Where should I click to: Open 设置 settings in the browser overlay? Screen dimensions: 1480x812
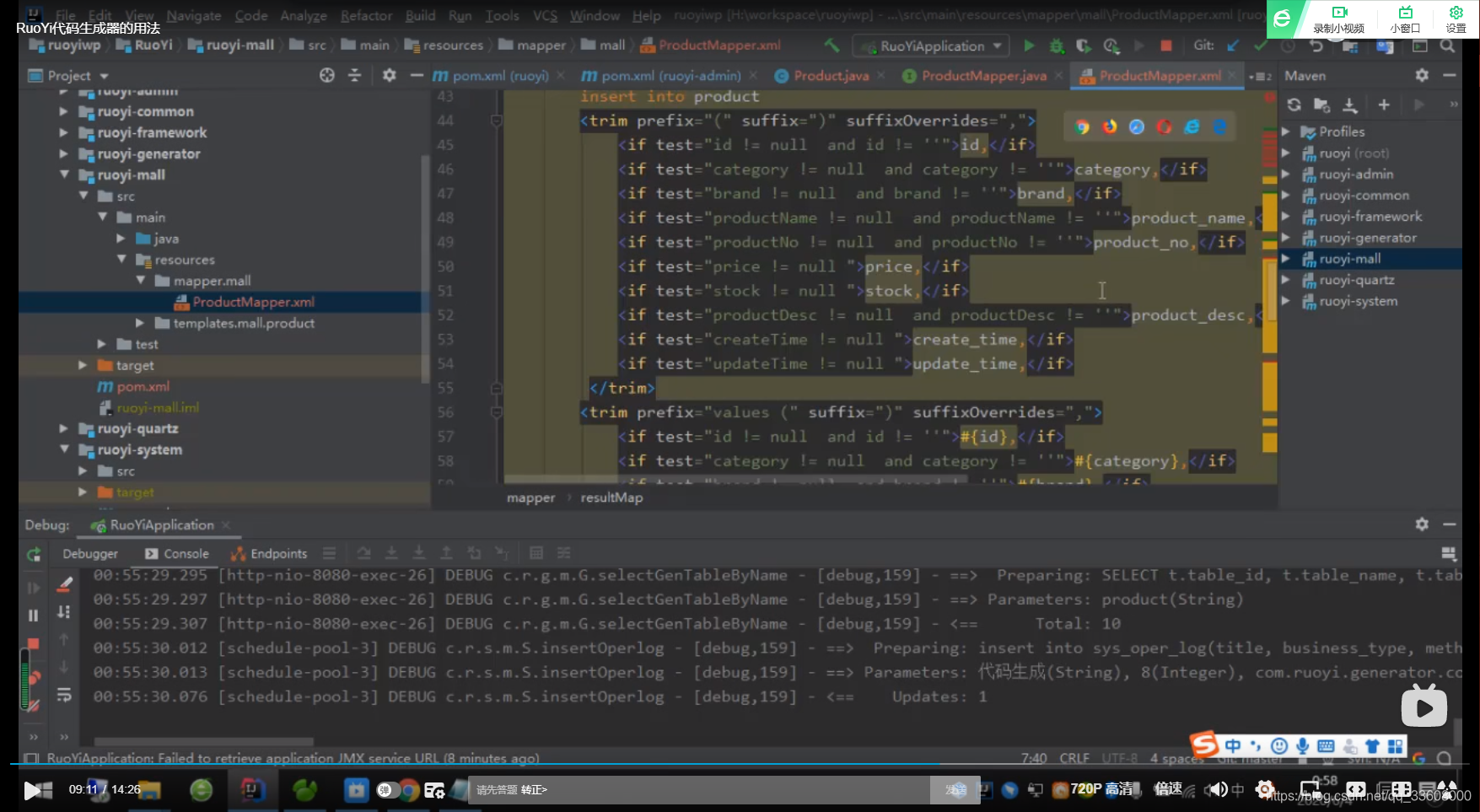[1456, 19]
